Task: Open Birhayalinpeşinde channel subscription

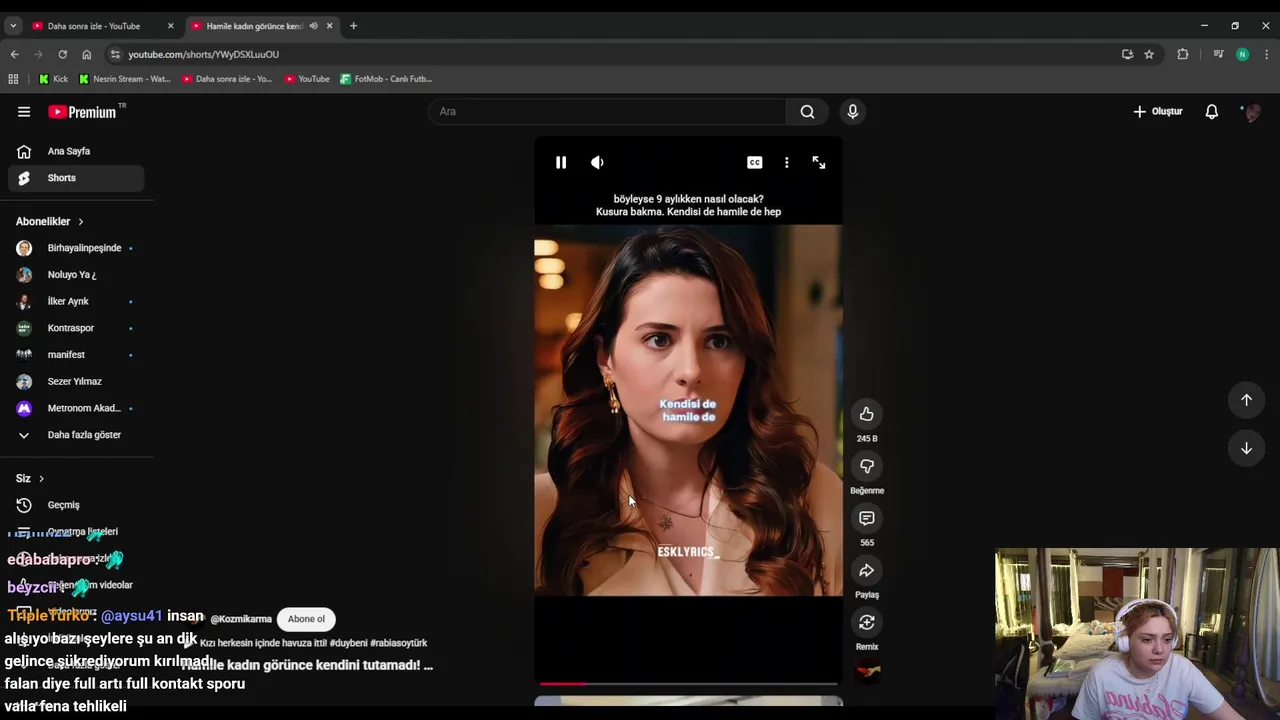Action: tap(76, 248)
